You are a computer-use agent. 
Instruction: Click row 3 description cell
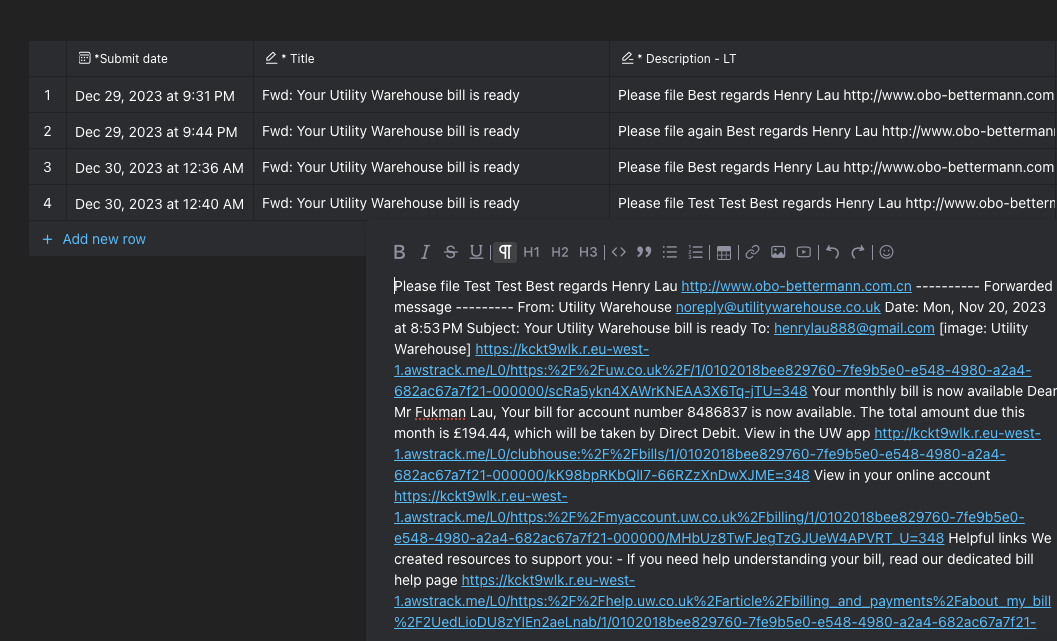click(x=833, y=167)
